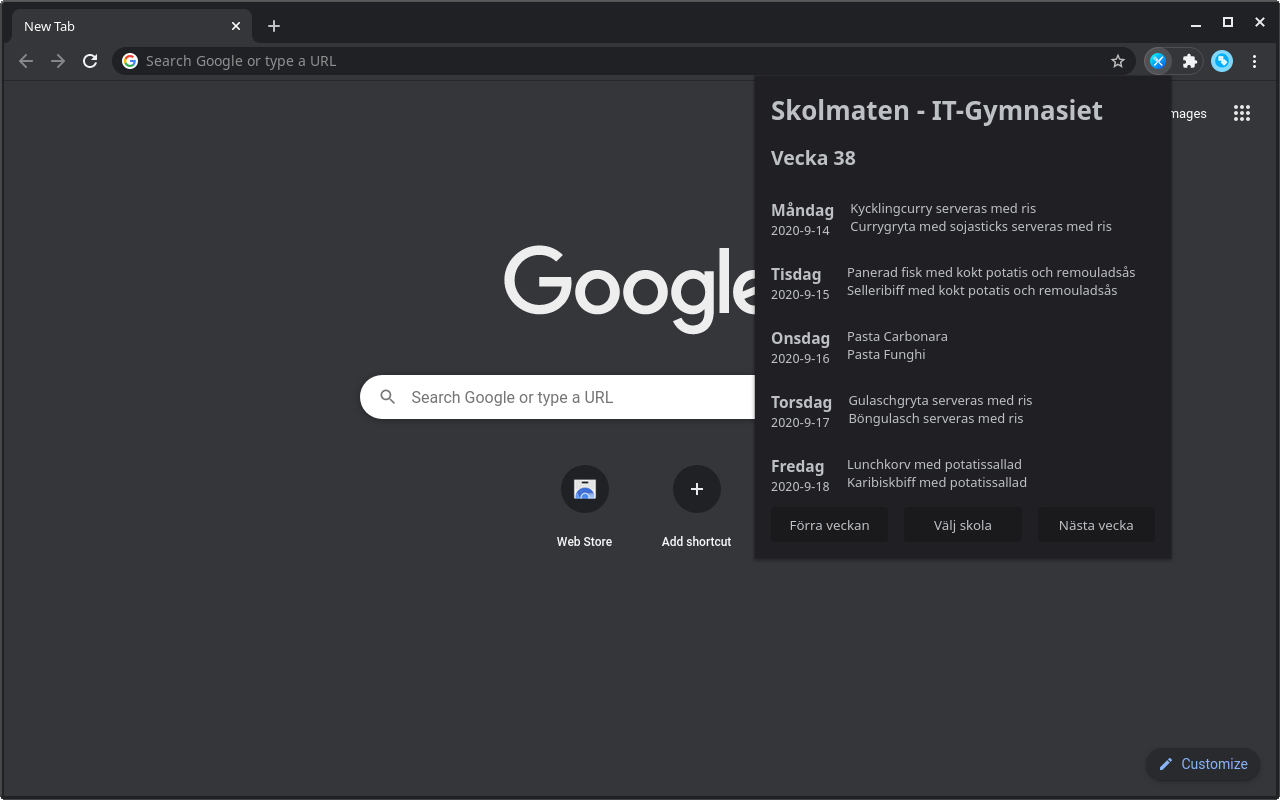Click the blue pinned extension icon

(x=1222, y=61)
